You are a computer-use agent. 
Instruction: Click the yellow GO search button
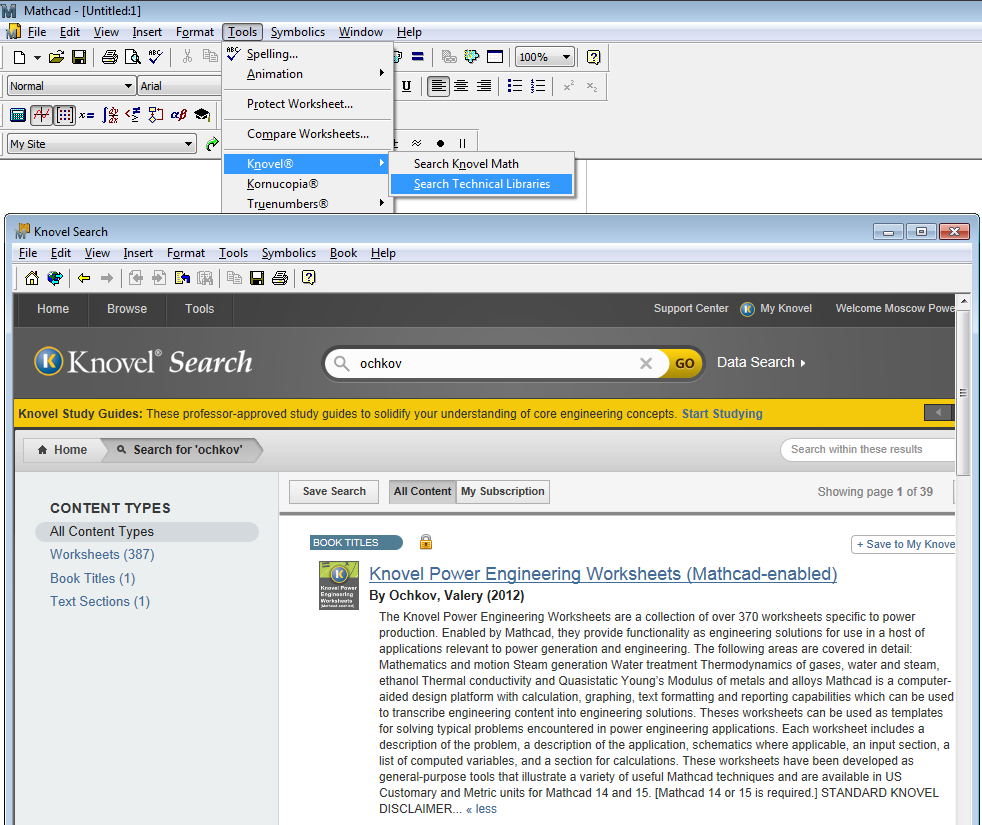pos(684,363)
